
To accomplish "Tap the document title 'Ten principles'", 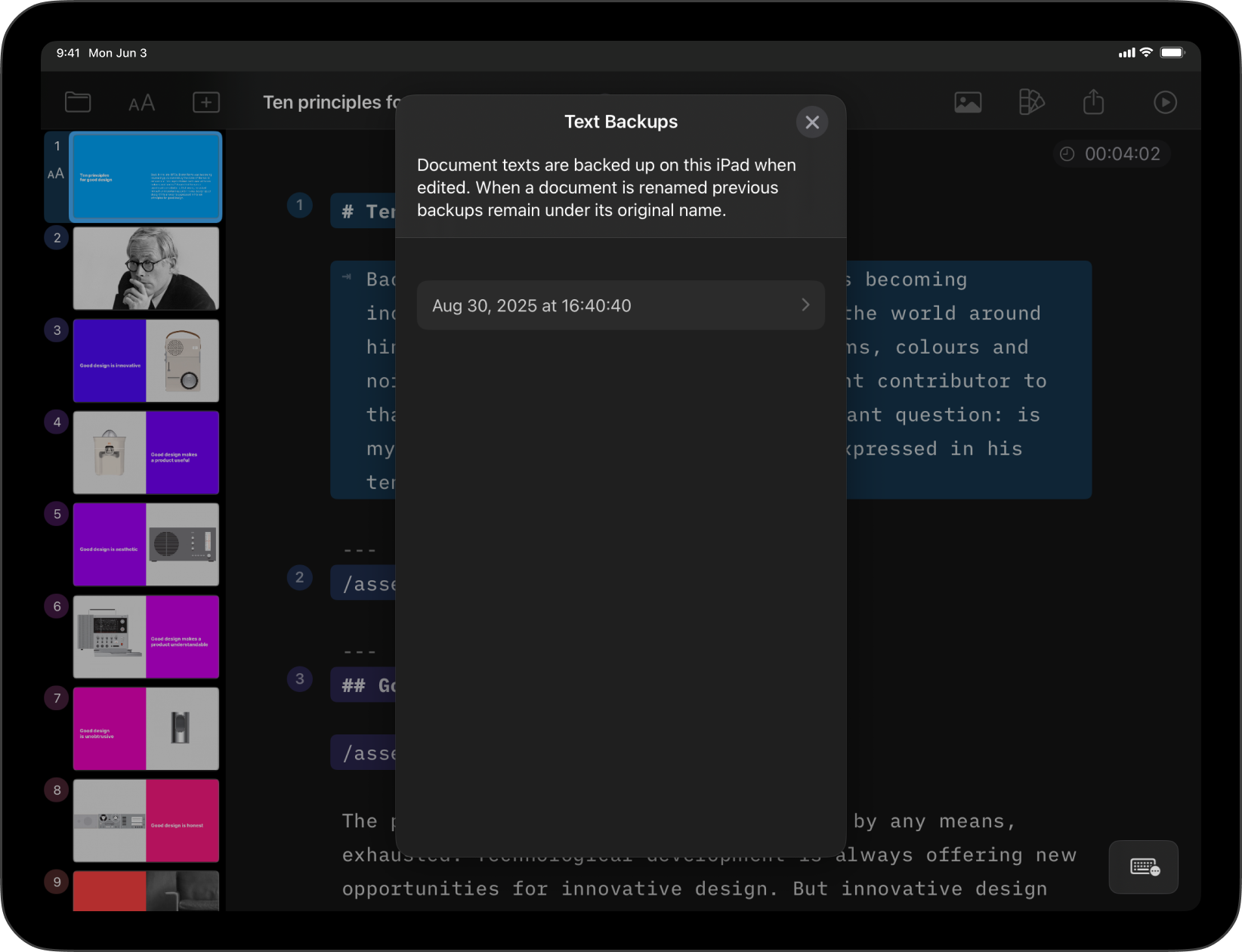I will click(325, 102).
